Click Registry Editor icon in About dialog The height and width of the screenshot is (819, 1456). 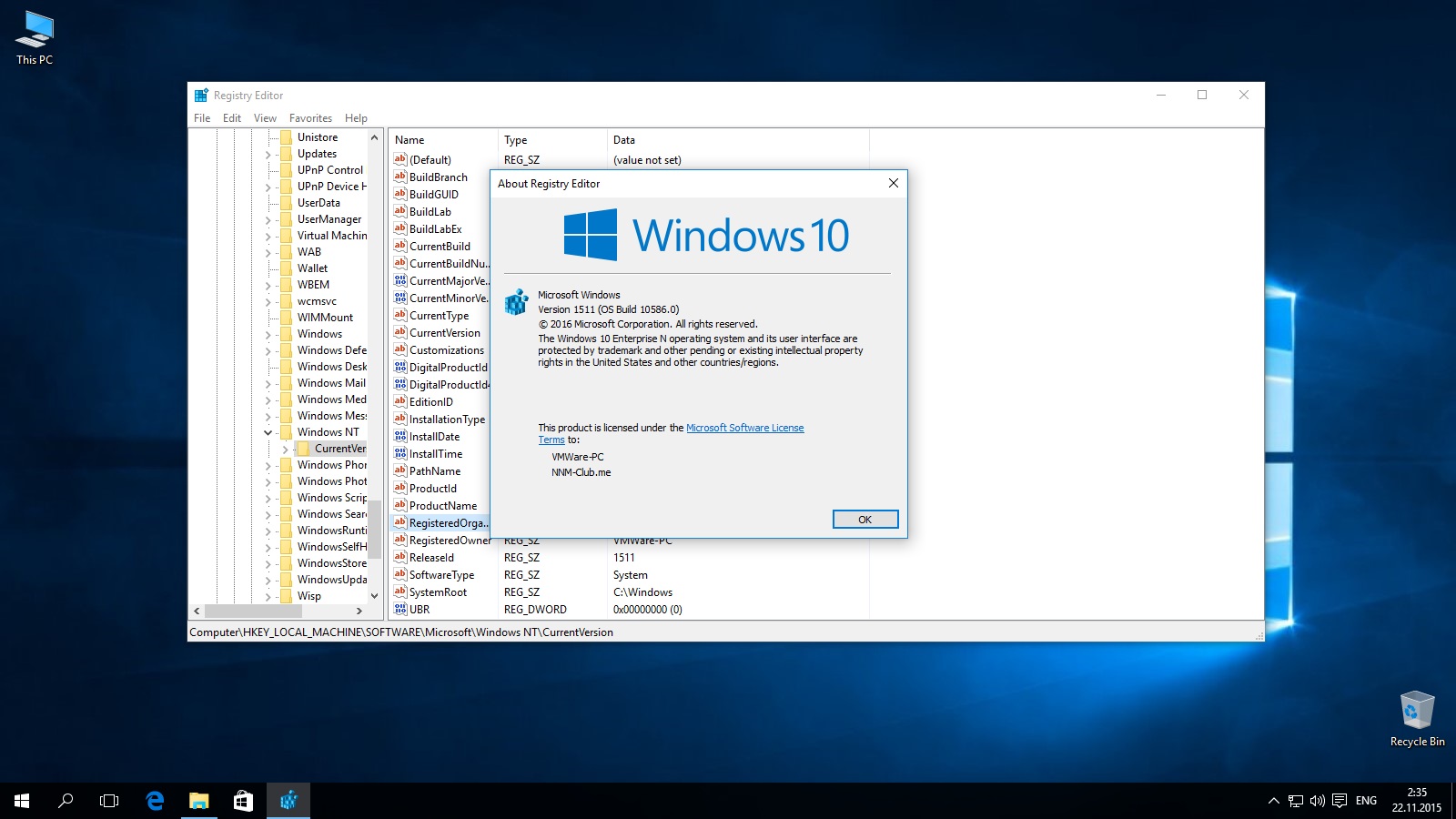click(517, 302)
